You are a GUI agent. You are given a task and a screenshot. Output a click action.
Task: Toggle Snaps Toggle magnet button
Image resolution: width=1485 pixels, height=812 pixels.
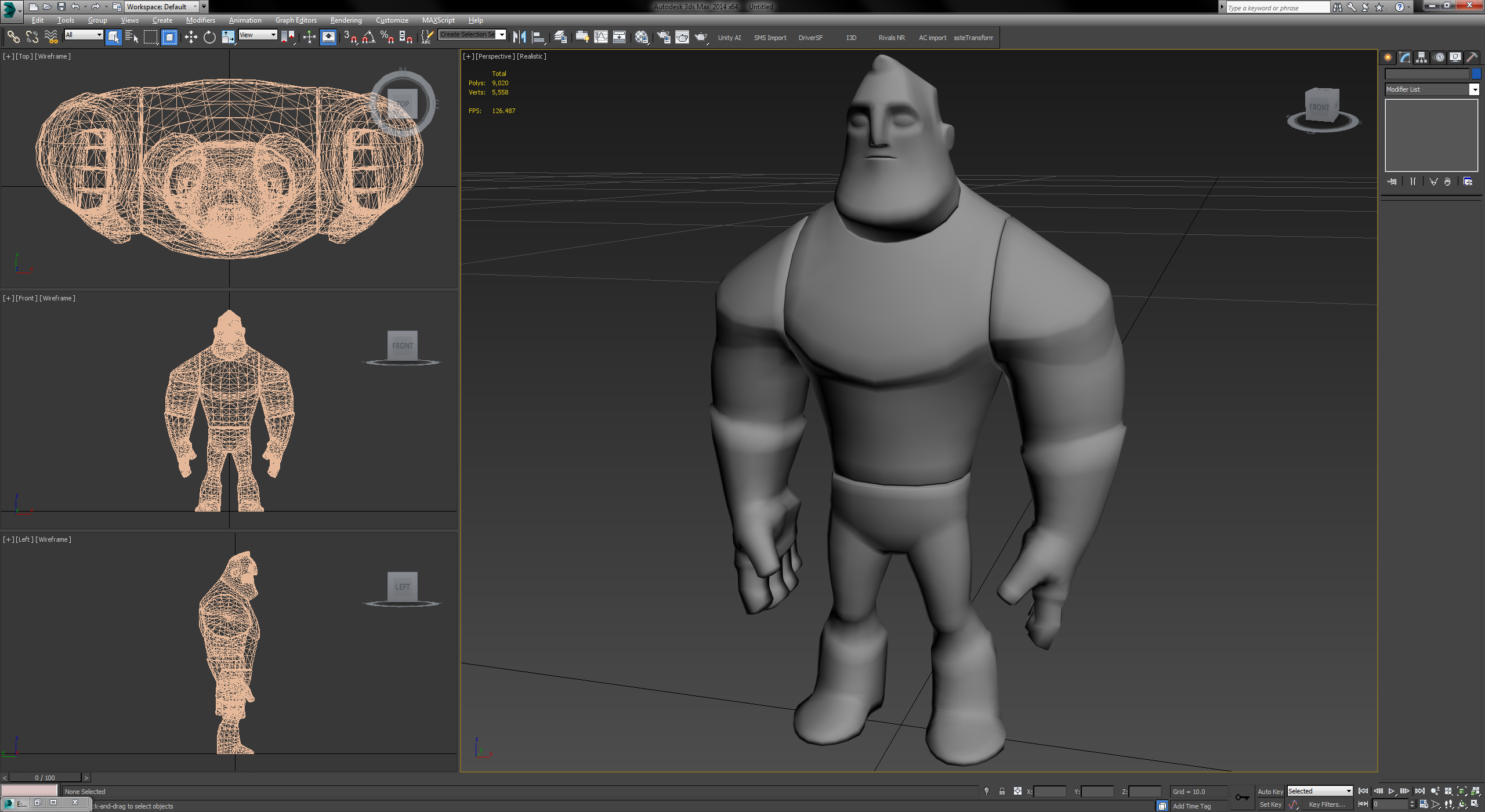pyautogui.click(x=347, y=37)
